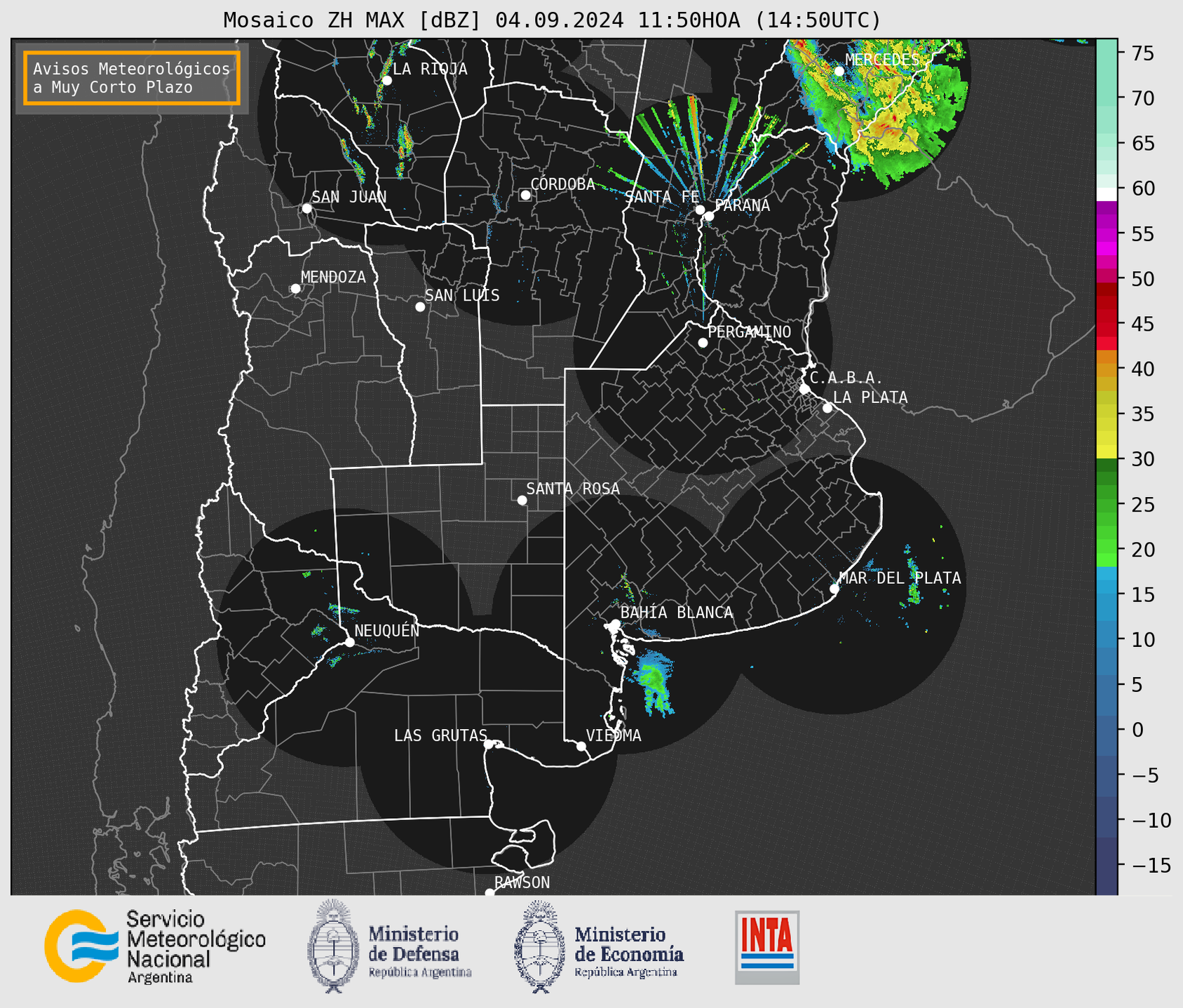Click the BAHÍA BLANCA label
Image resolution: width=1183 pixels, height=1008 pixels.
[x=677, y=613]
